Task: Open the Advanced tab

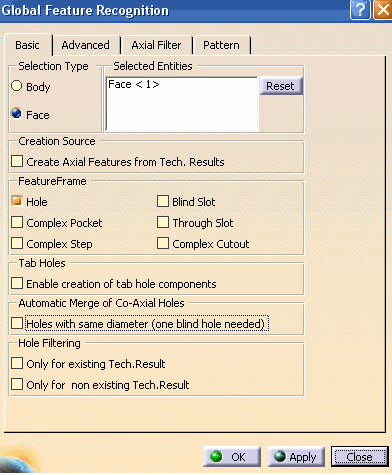Action: click(86, 45)
